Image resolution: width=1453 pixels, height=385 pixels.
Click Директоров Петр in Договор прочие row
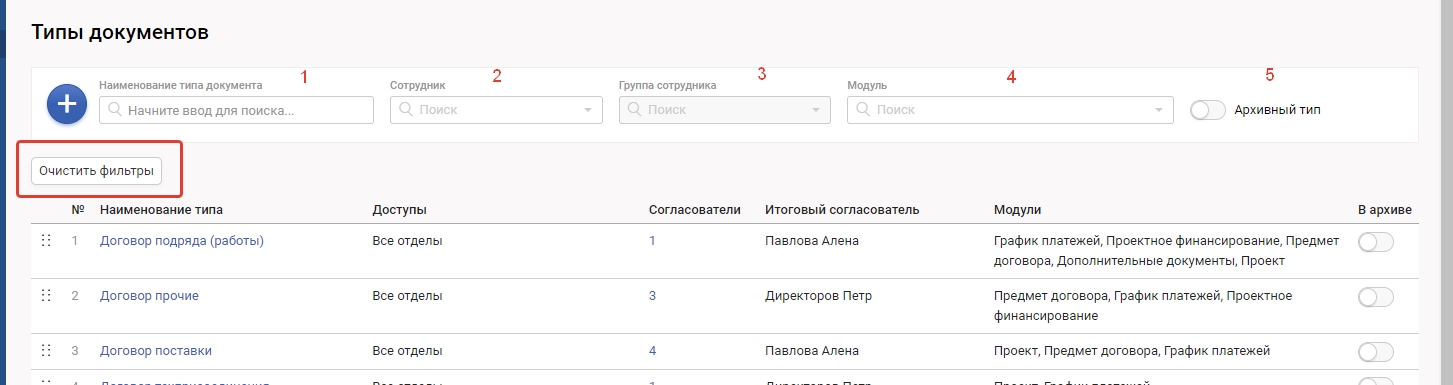click(x=819, y=295)
